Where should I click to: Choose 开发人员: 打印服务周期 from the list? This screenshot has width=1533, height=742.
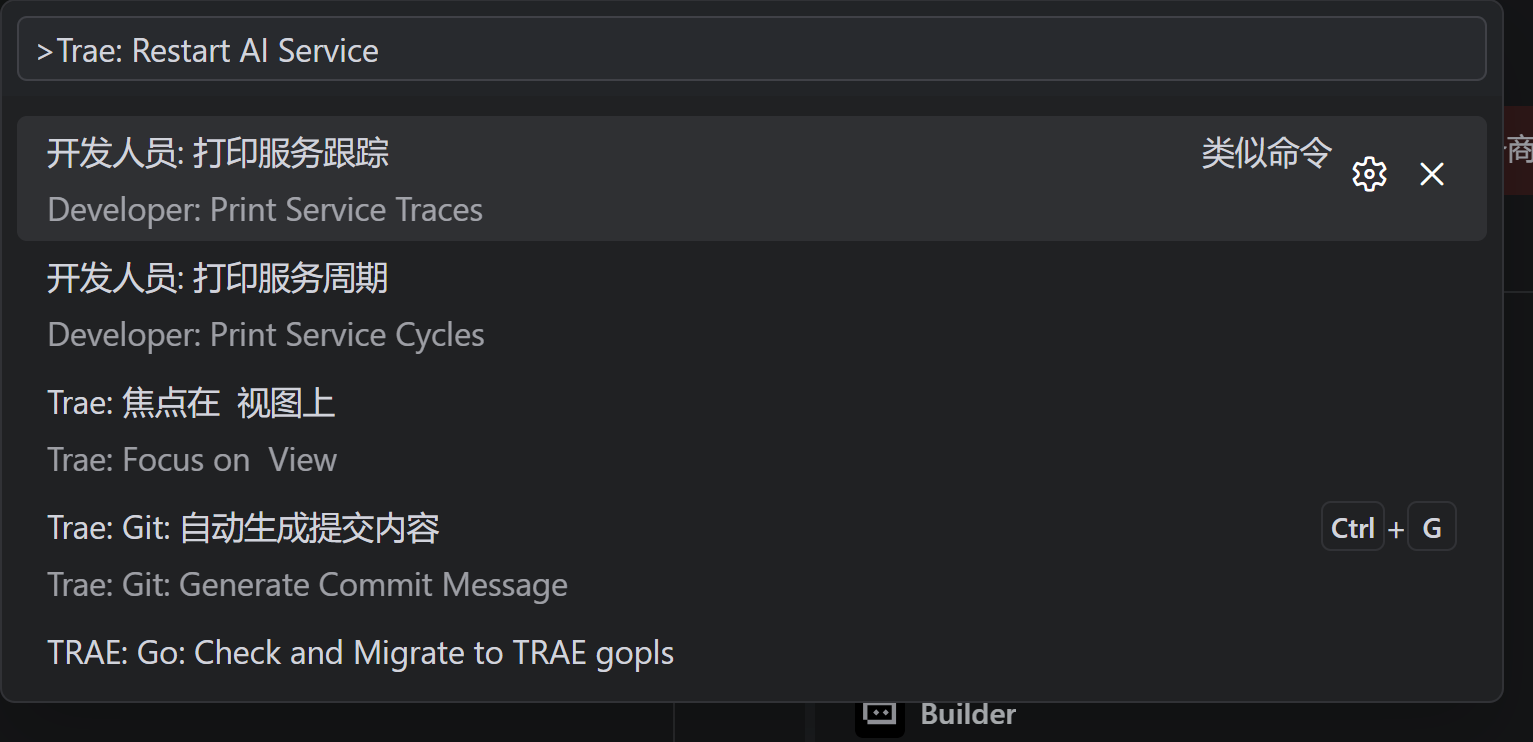coord(218,278)
